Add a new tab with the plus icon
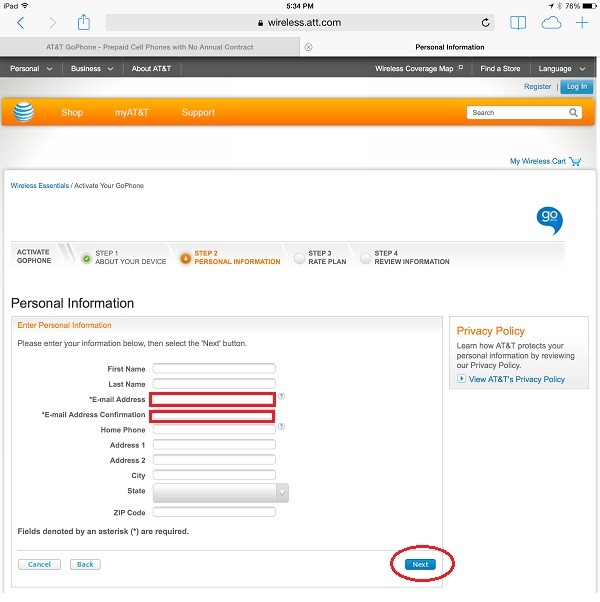Viewport: 600px width, 602px height. coord(582,23)
